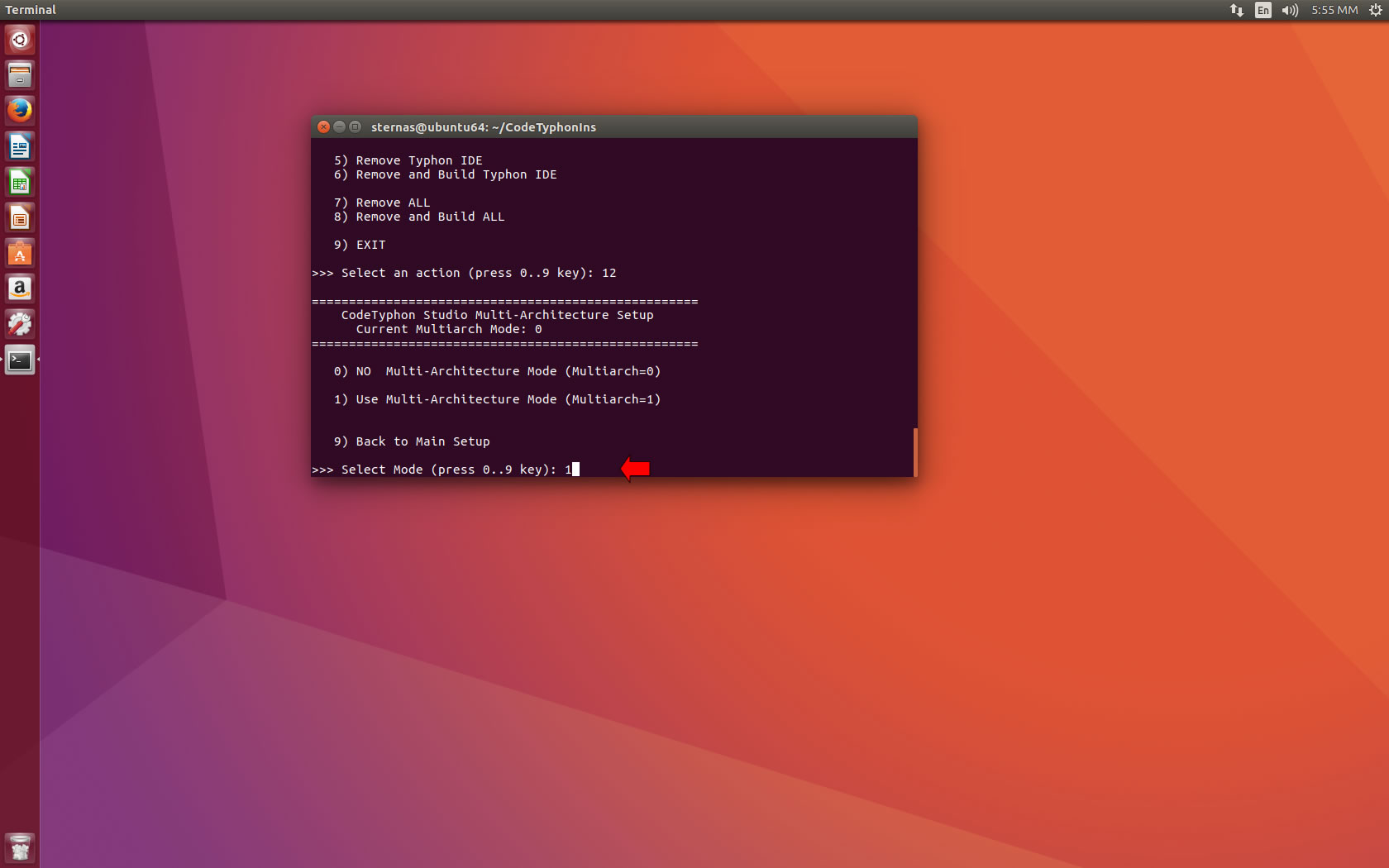Click '0) NO Multi-Architecture Mode (Multiarch=0)'
1389x868 pixels.
point(497,371)
